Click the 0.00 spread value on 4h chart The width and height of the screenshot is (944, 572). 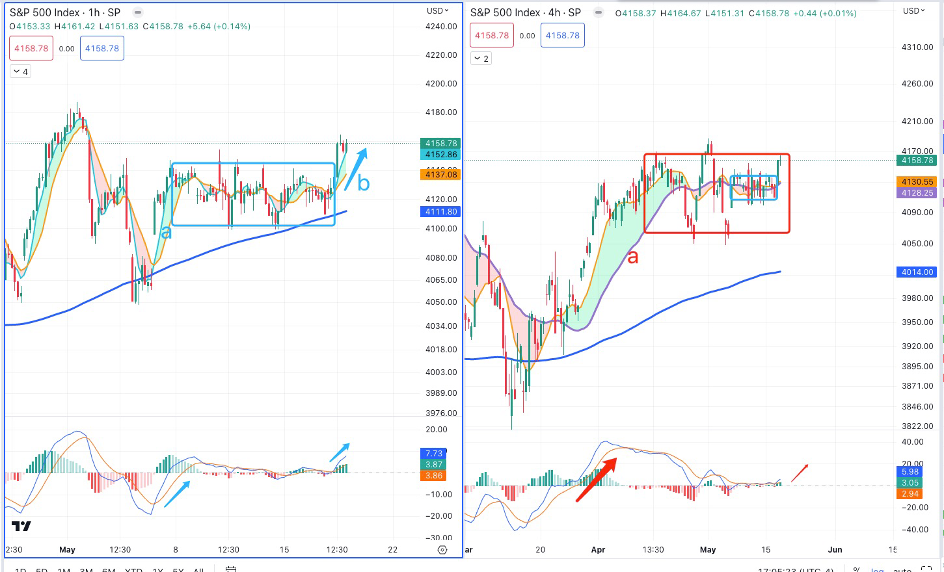(527, 36)
